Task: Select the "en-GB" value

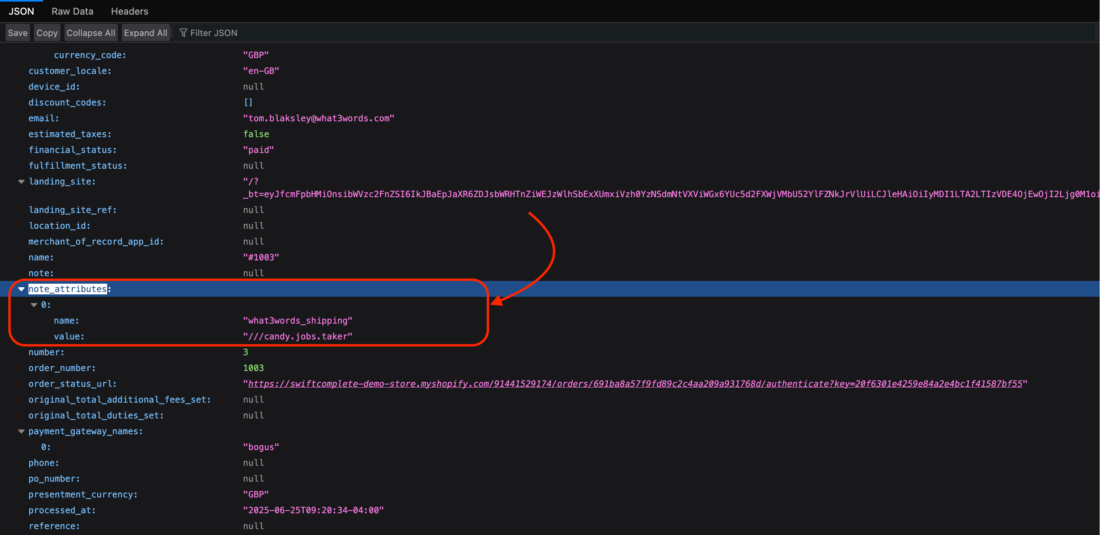Action: [262, 71]
